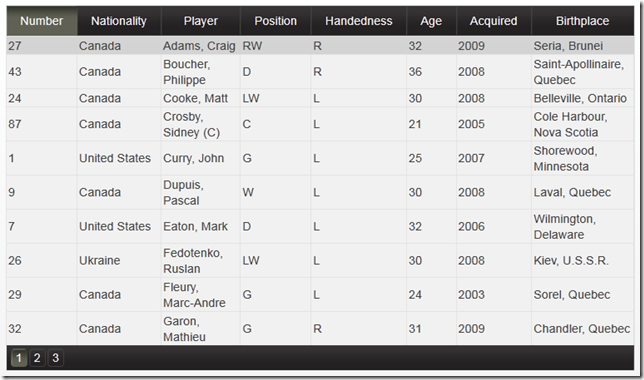
Task: Click the Handedness column header
Action: (x=359, y=21)
